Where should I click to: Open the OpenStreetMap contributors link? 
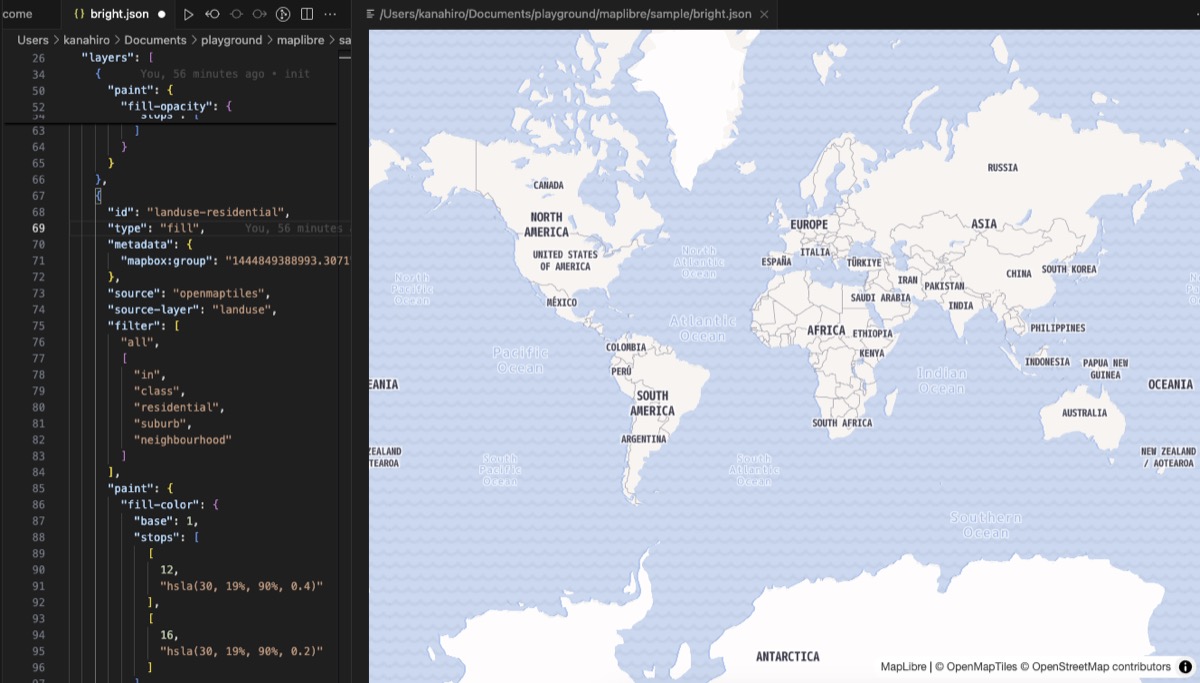1096,667
